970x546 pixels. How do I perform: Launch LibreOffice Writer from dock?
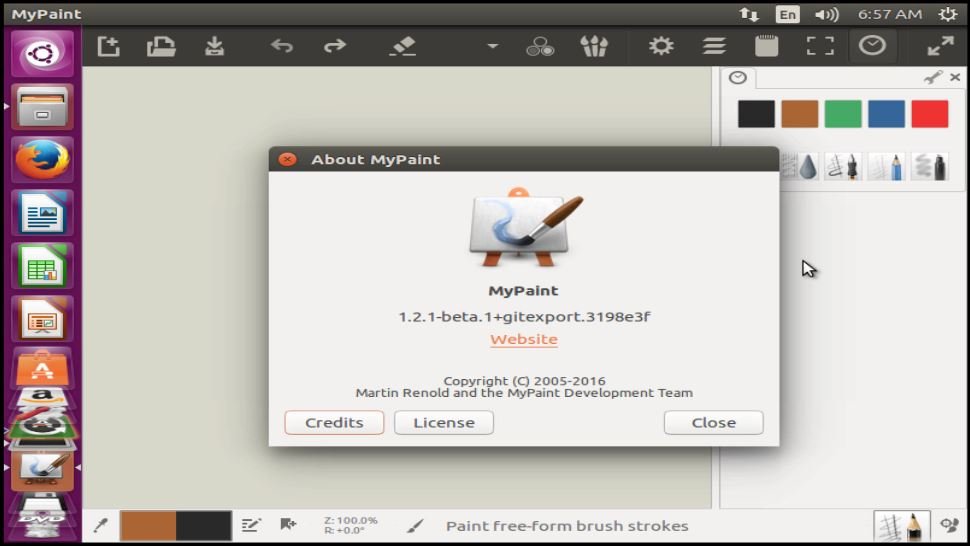click(x=42, y=213)
